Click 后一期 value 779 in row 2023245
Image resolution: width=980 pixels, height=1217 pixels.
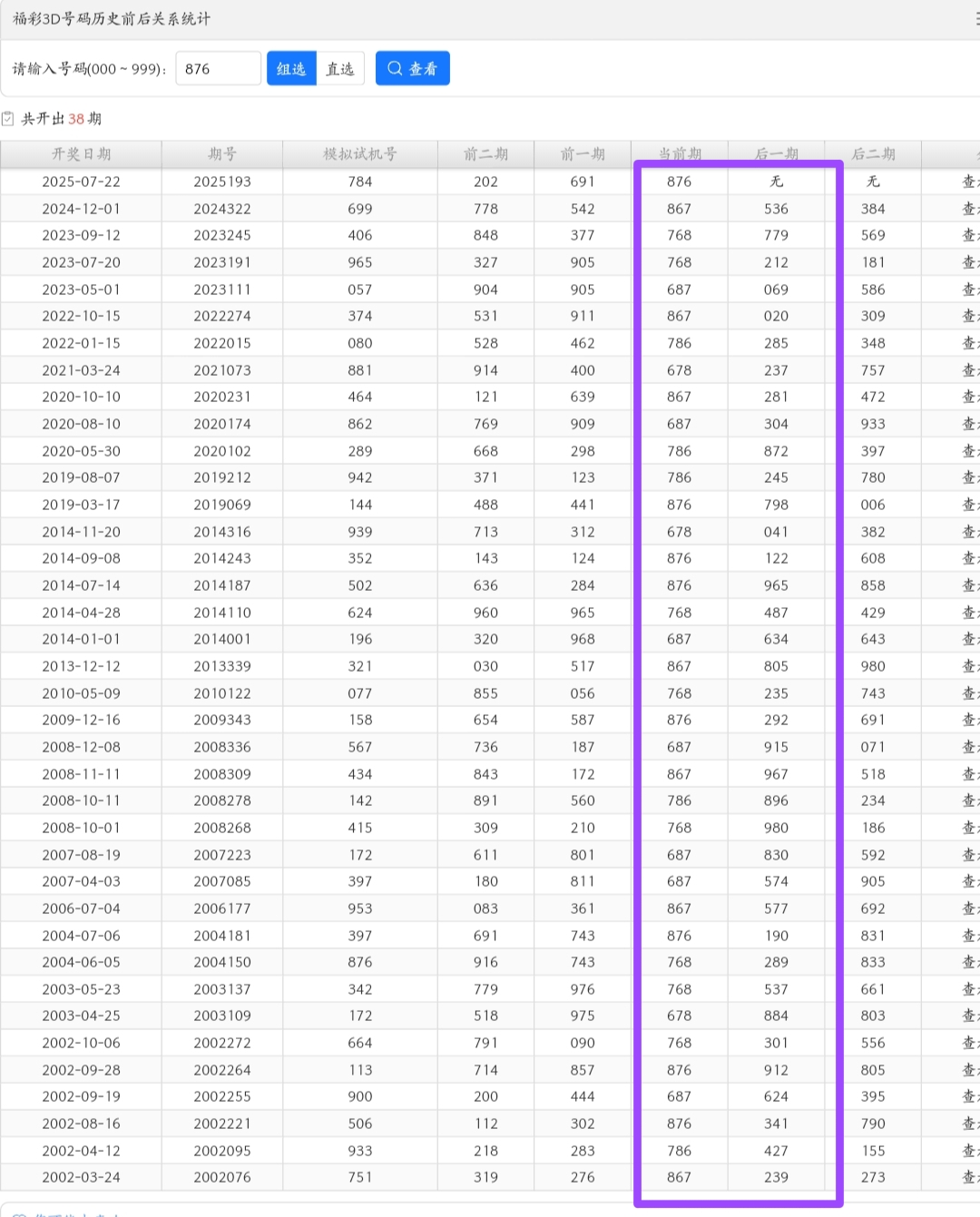(776, 235)
